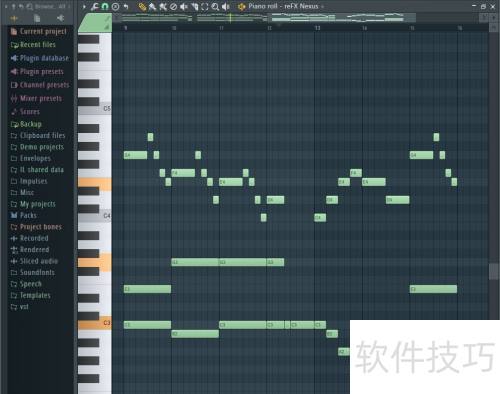Image resolution: width=500 pixels, height=394 pixels.
Task: Click bar 10 on the timeline ruler
Action: pos(174,28)
